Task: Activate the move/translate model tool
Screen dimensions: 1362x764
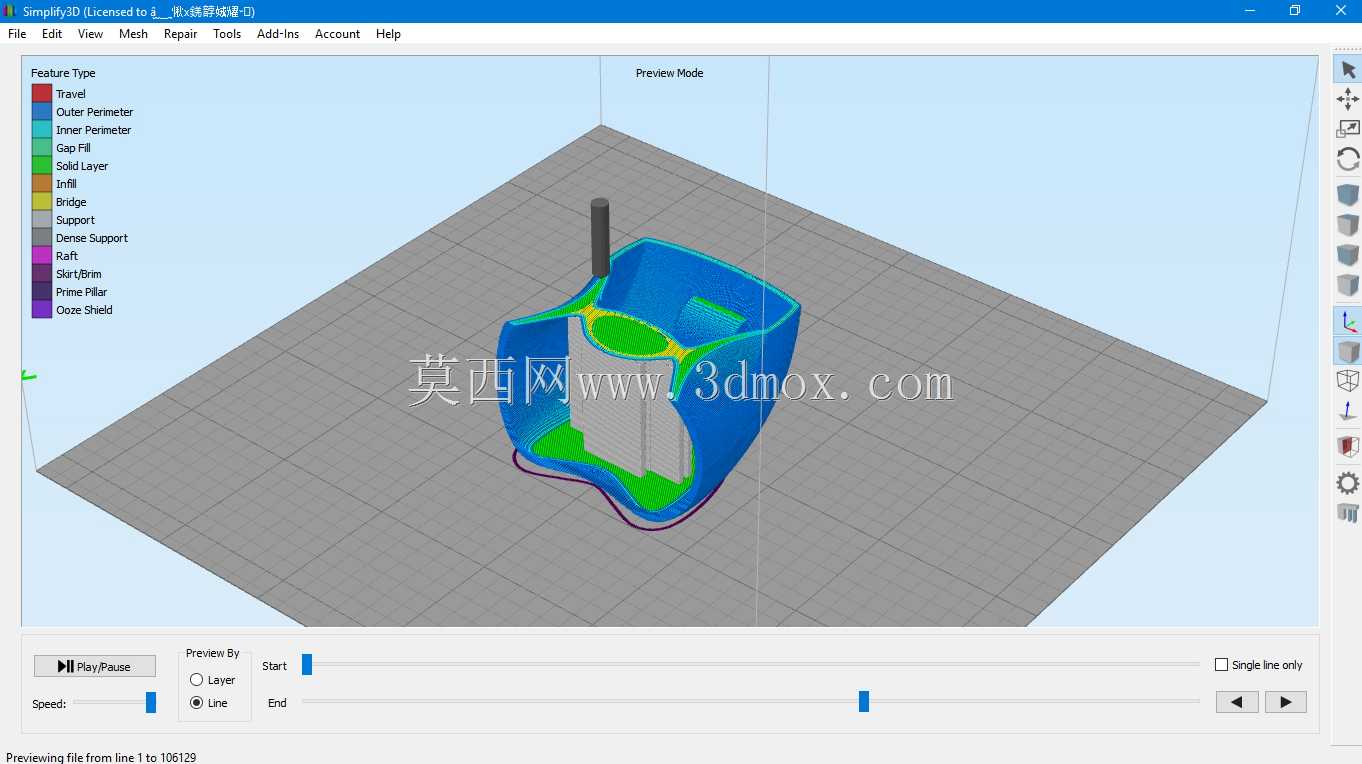Action: coord(1348,99)
